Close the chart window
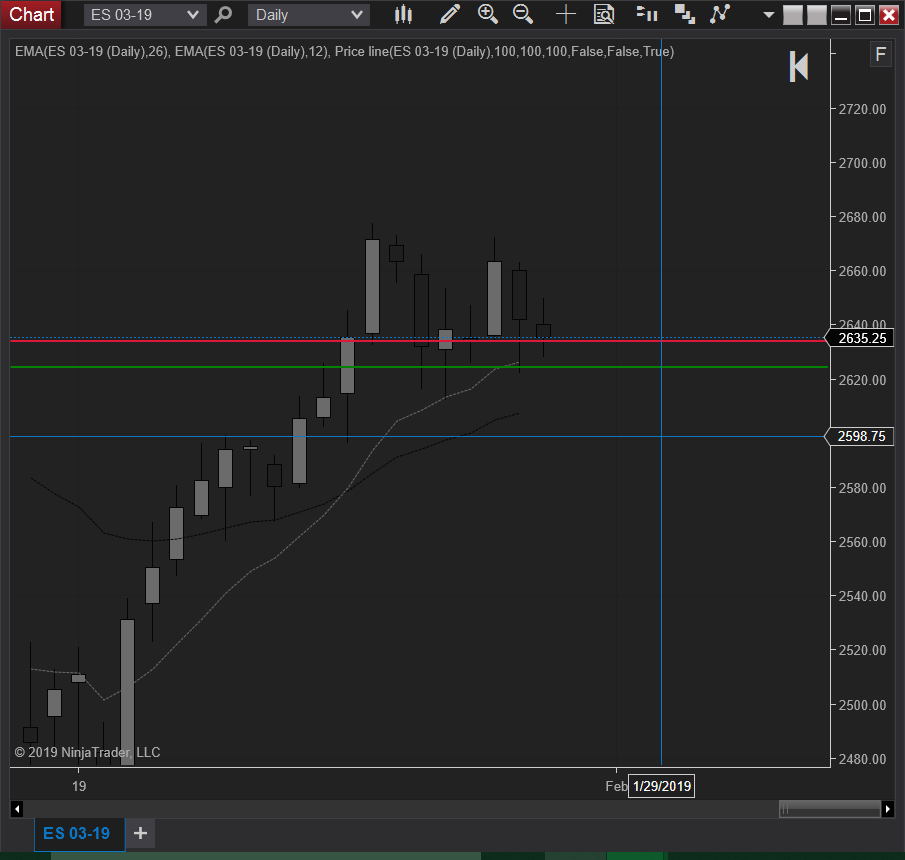Viewport: 905px width, 860px height. coord(889,15)
